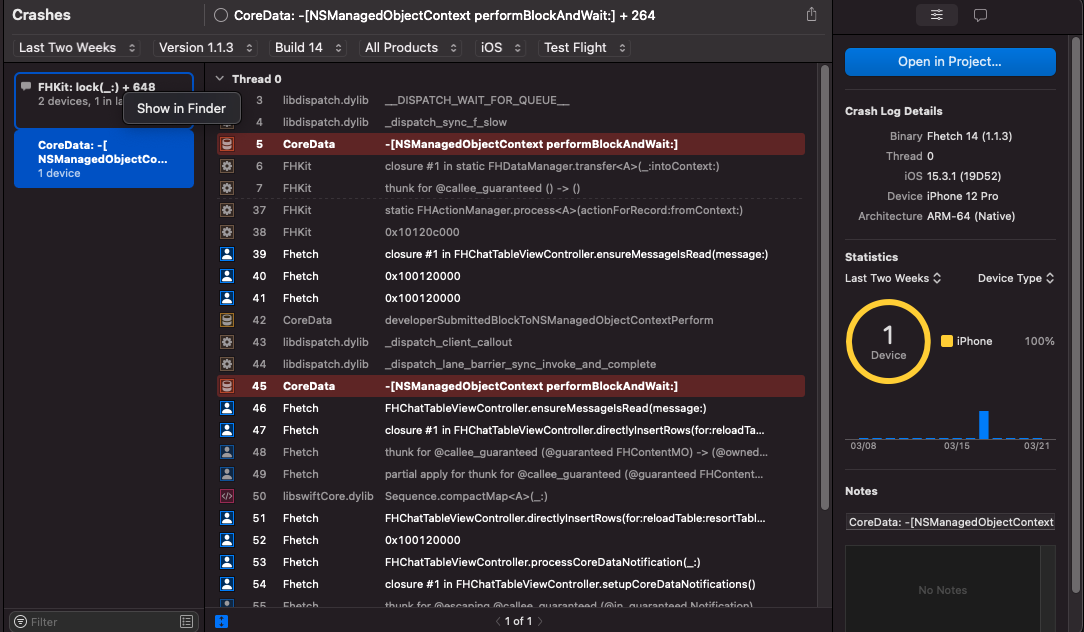Open the Build 14 filter dropdown

[309, 47]
